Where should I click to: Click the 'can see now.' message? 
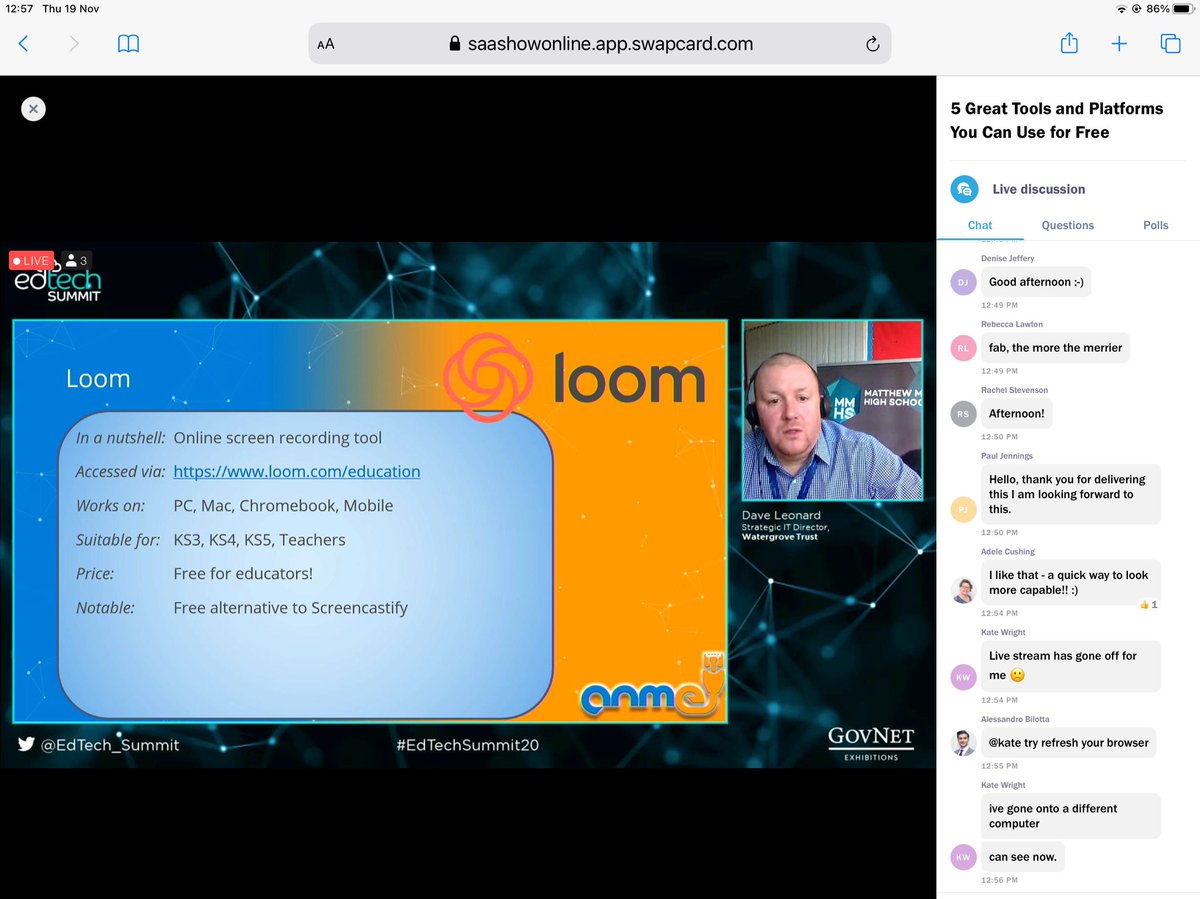coord(1022,857)
